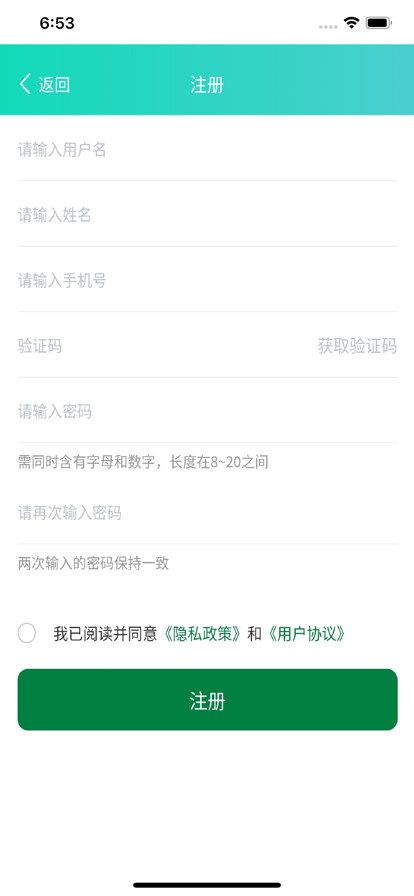Focus the 验证码 verification code field
Viewport: 414px width, 896px height.
click(163, 346)
